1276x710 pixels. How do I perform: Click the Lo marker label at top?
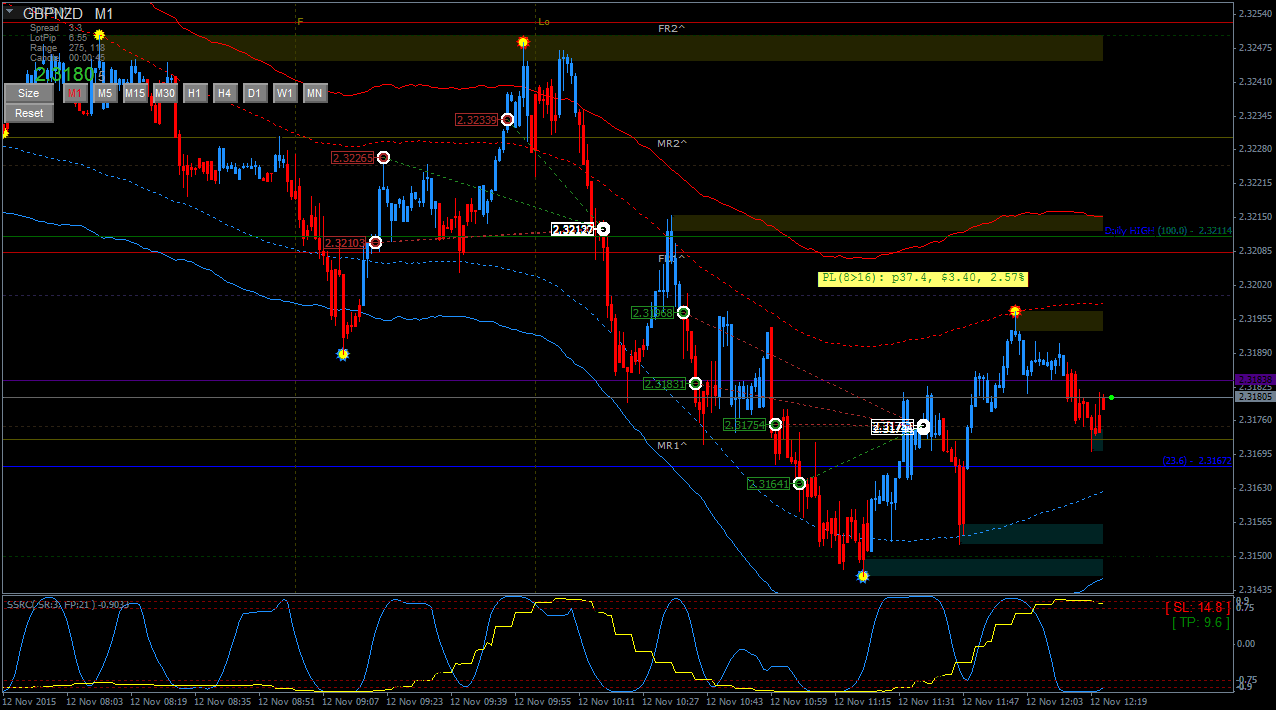pos(543,21)
